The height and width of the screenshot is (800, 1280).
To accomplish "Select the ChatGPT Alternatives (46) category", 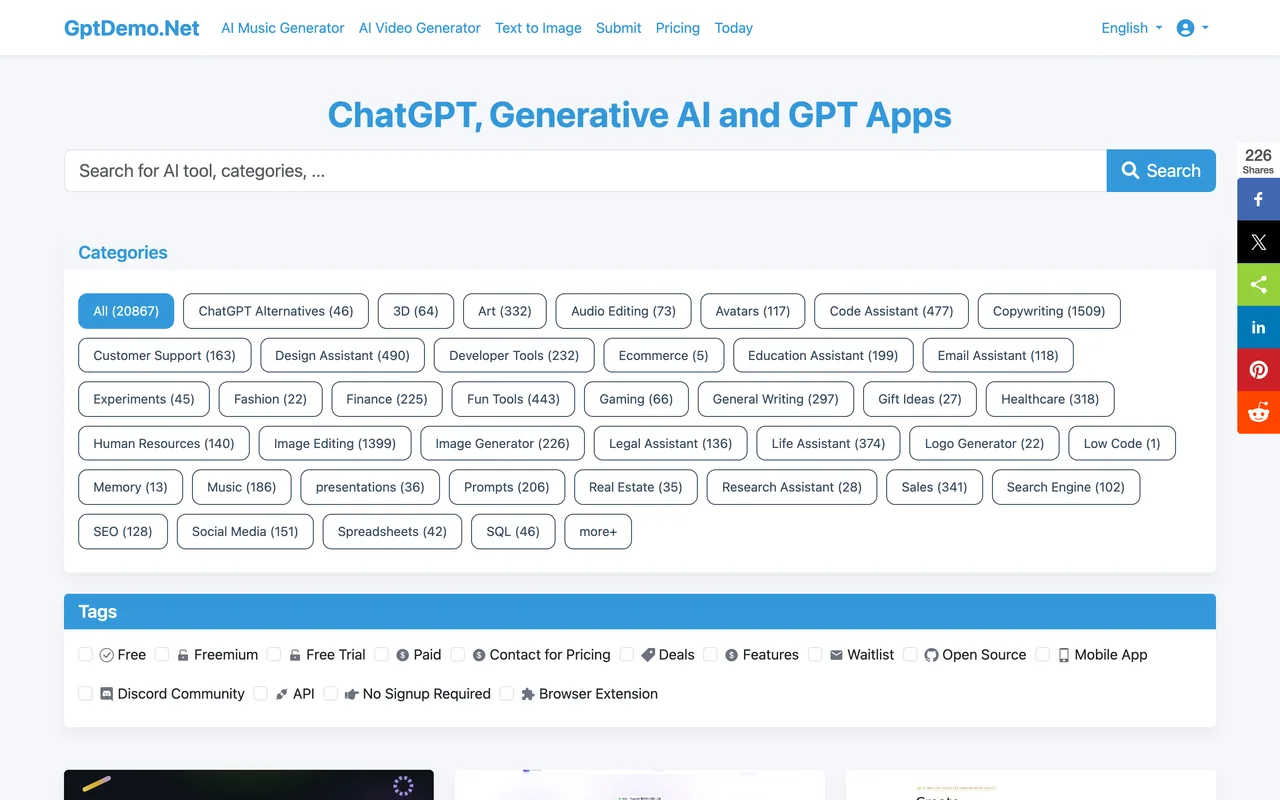I will (276, 311).
